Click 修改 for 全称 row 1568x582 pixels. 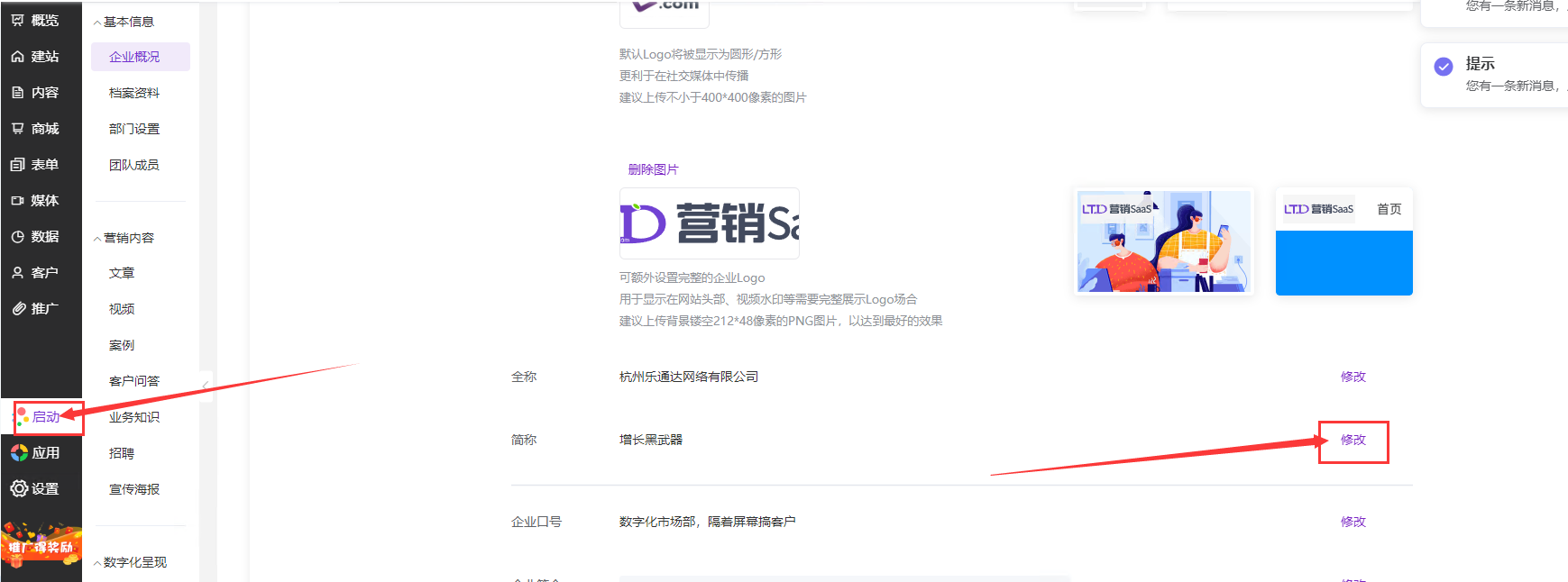click(1353, 377)
